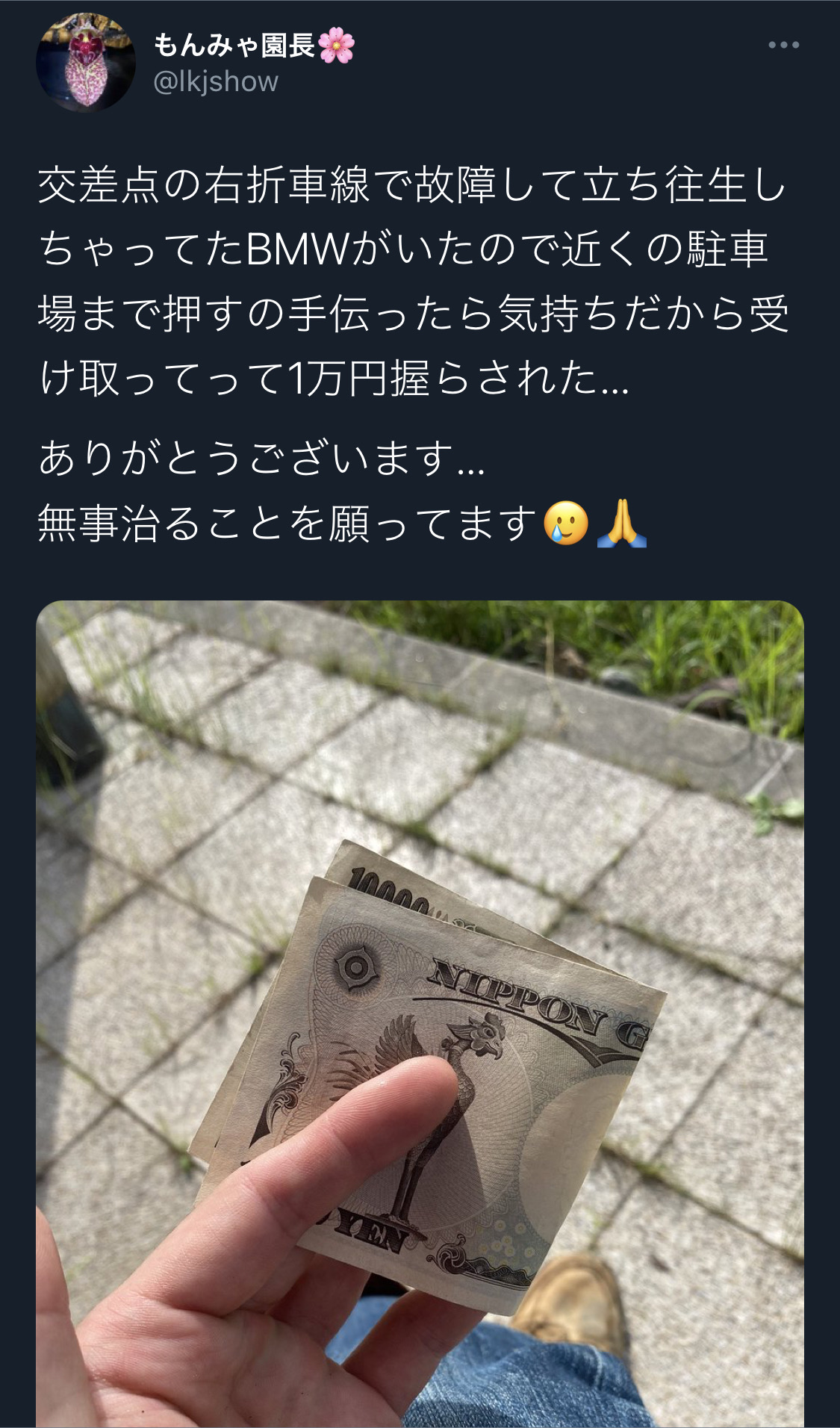Open the @lkjshow handle
Viewport: 840px width, 1428px height.
215,81
